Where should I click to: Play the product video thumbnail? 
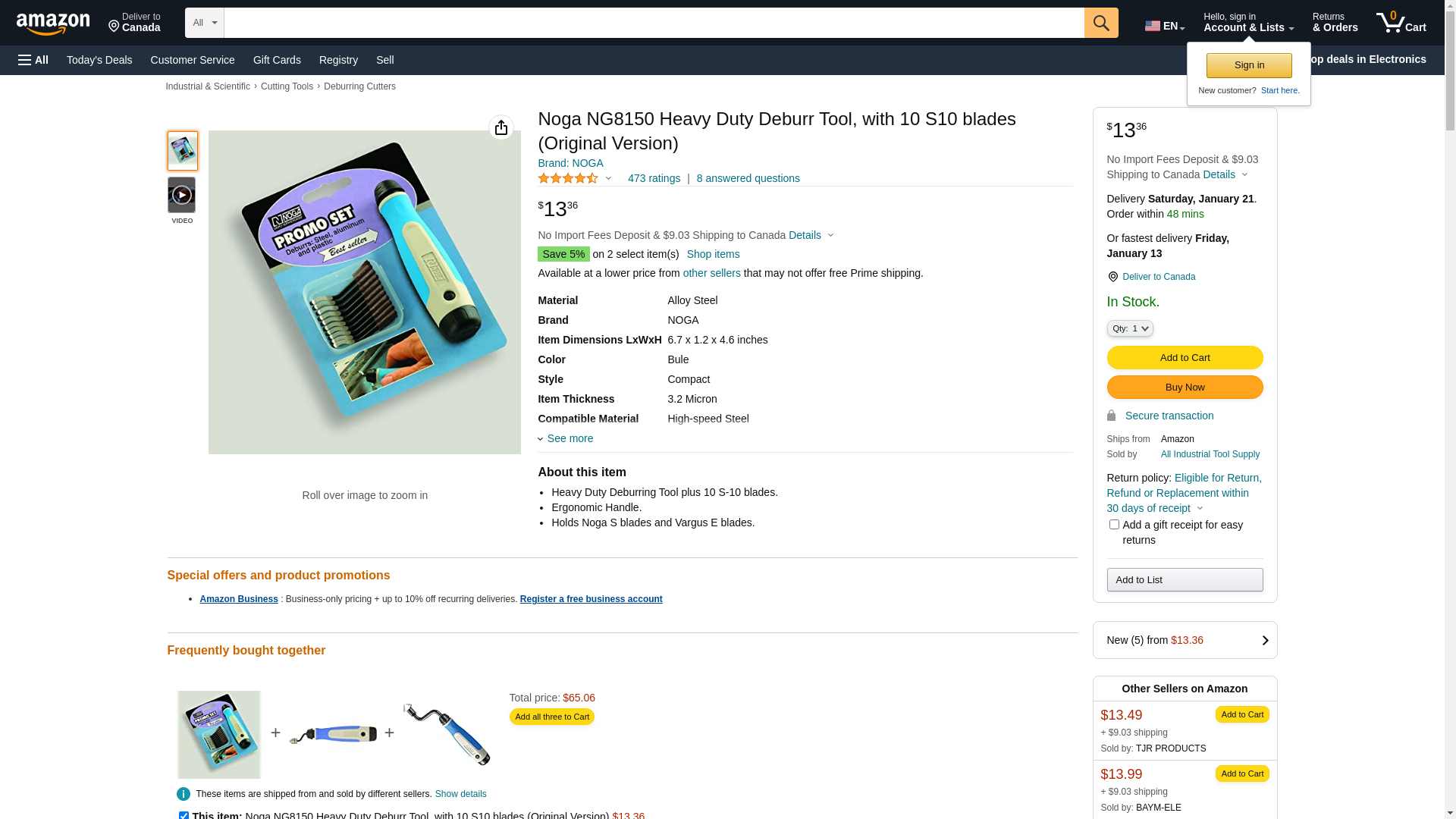[181, 195]
